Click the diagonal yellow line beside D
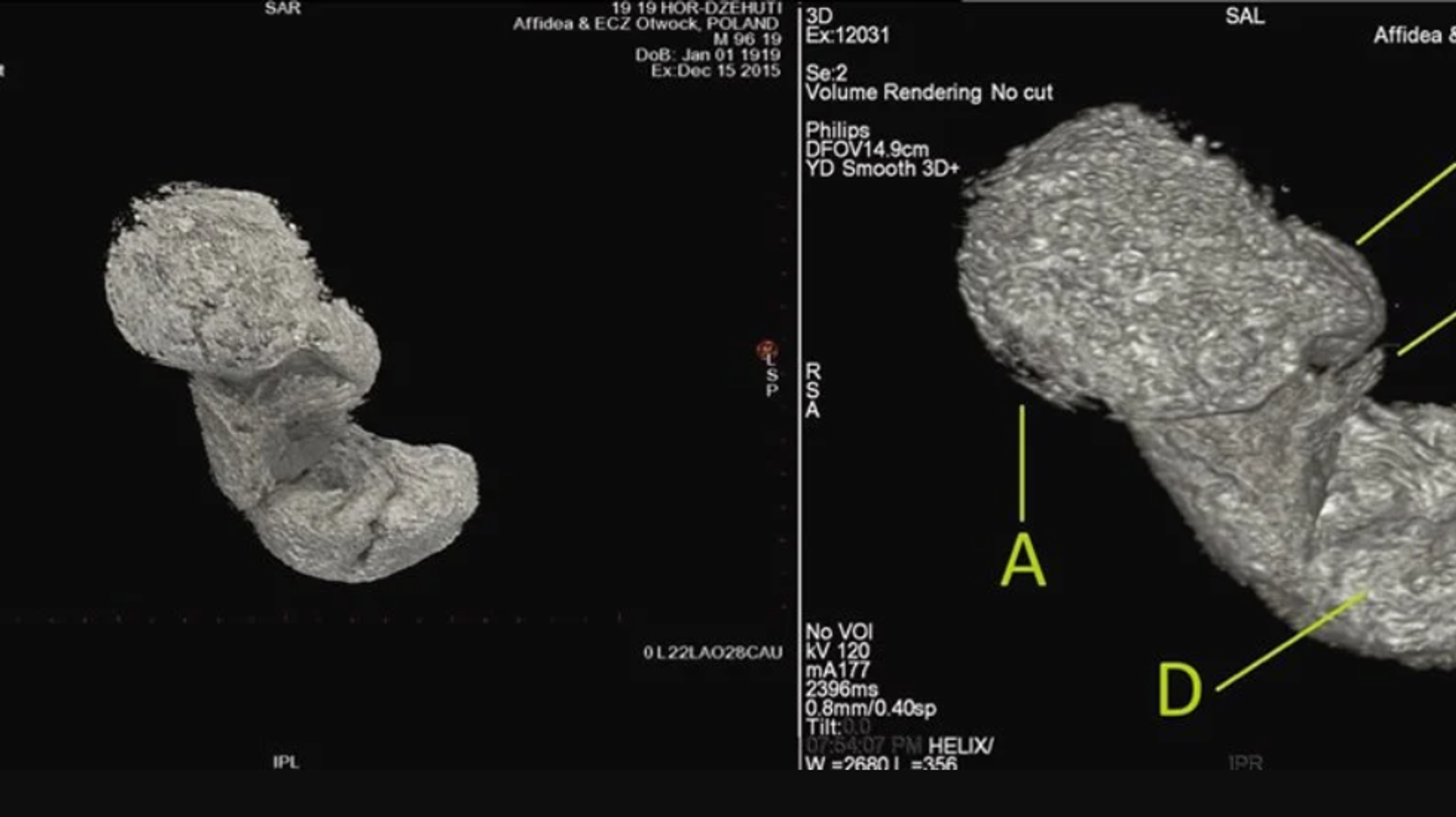 point(1291,642)
